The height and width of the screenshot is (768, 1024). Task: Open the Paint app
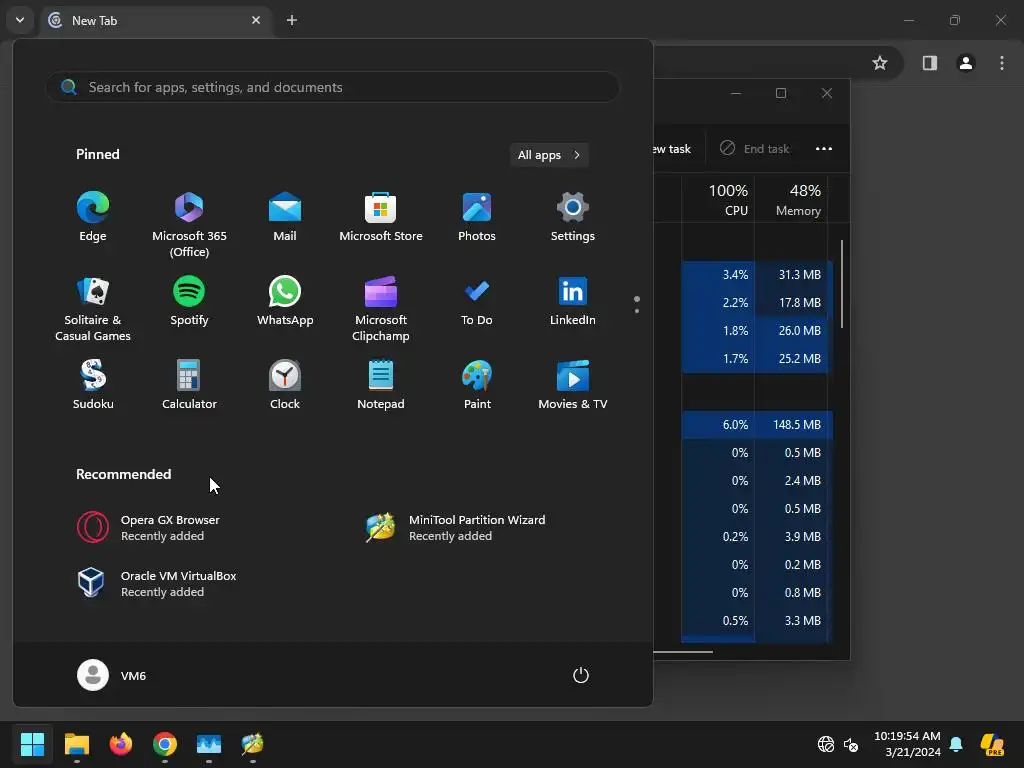pos(477,385)
